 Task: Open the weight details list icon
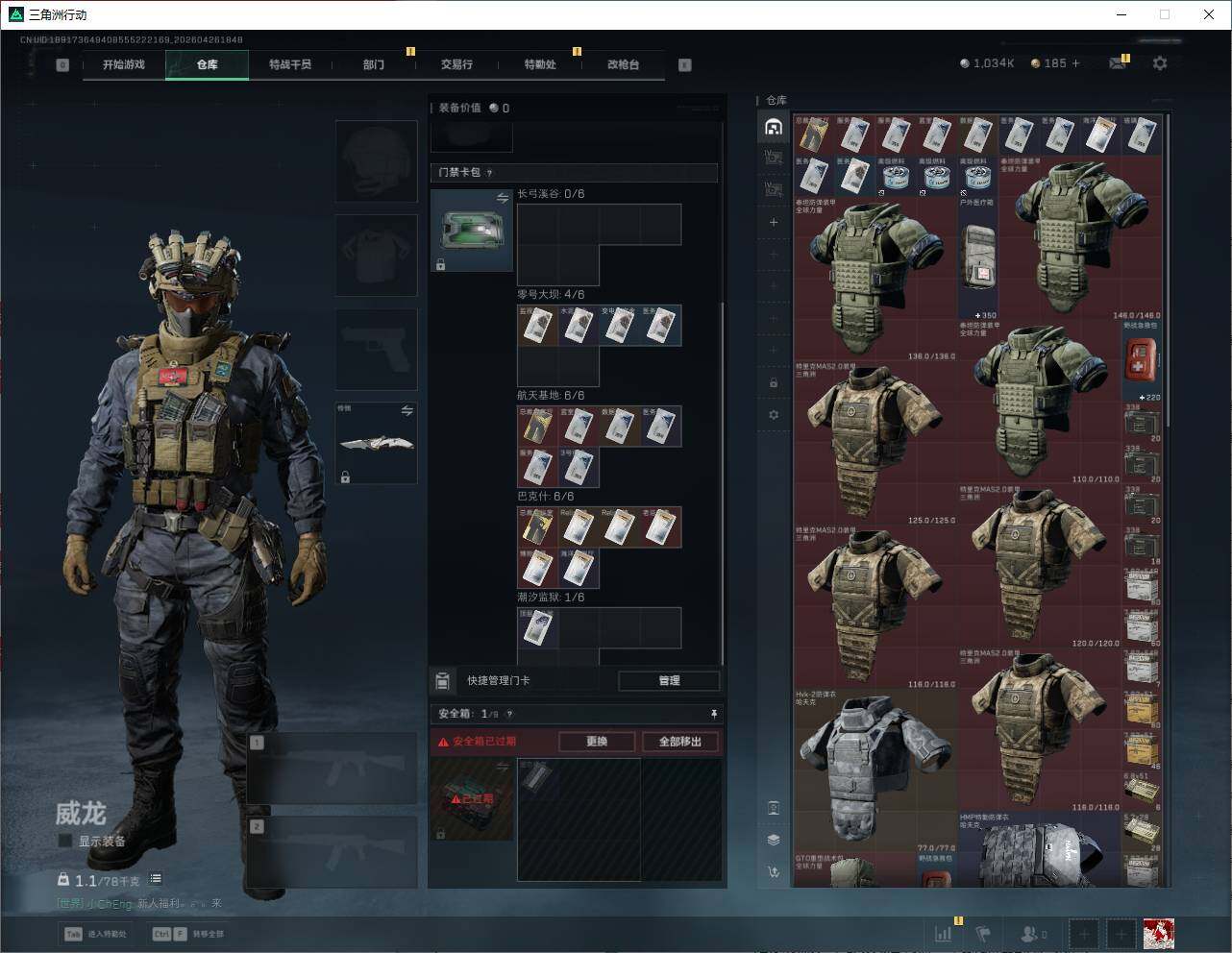(x=156, y=879)
